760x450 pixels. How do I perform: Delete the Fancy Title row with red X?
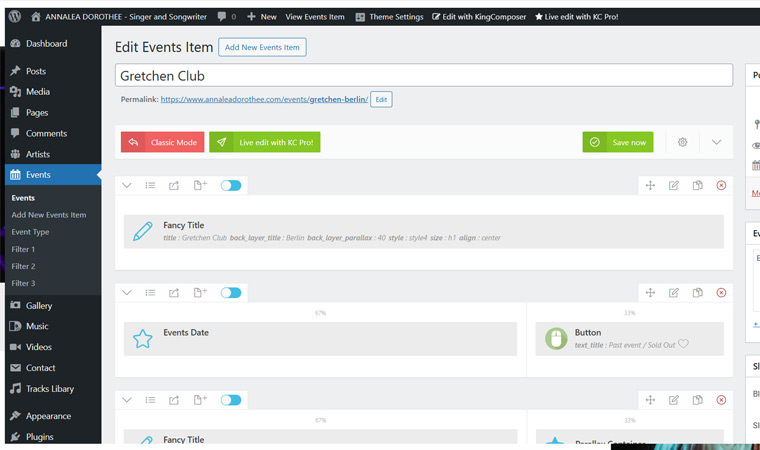(721, 185)
